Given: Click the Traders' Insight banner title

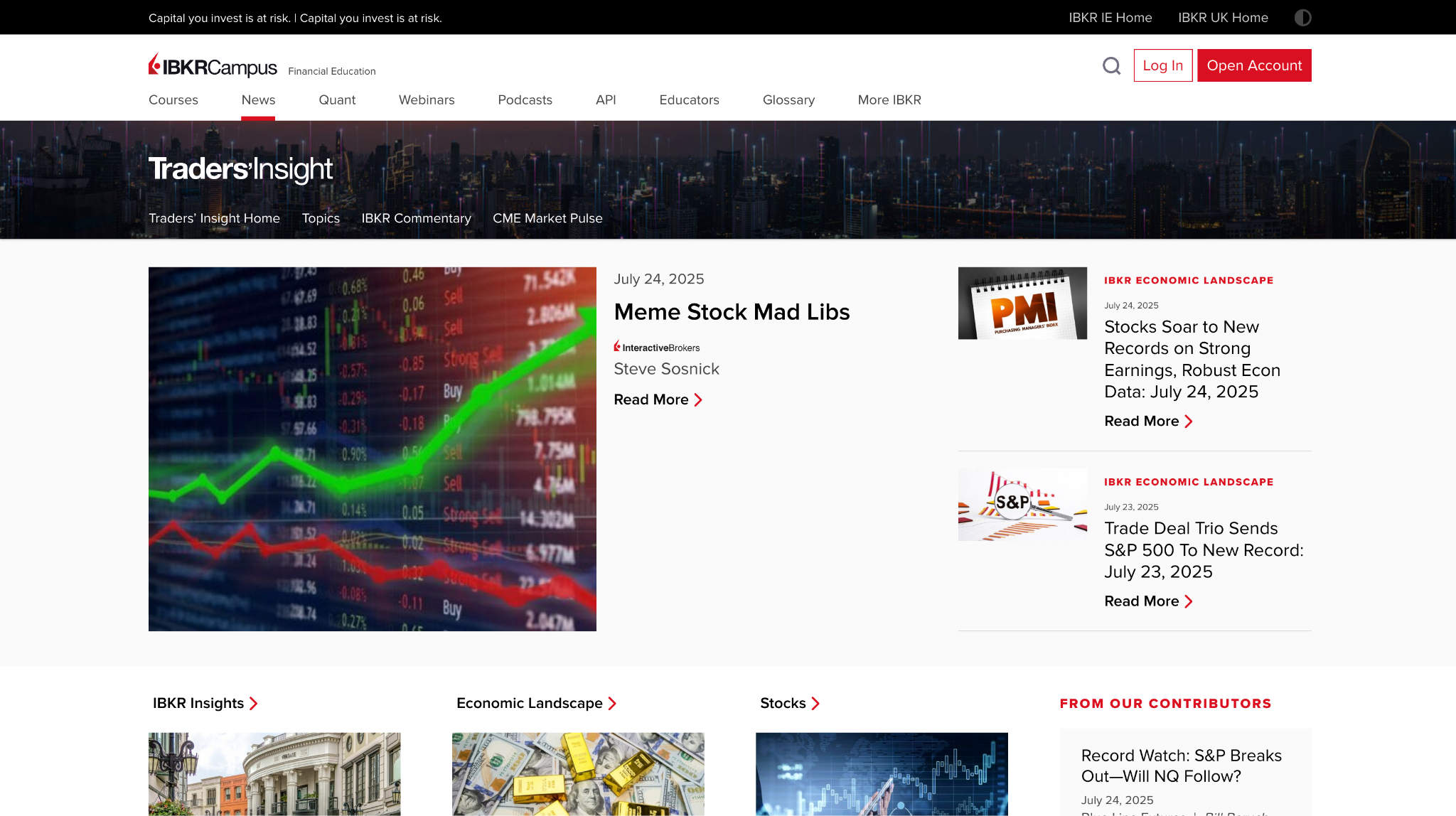Looking at the screenshot, I should pos(240,169).
